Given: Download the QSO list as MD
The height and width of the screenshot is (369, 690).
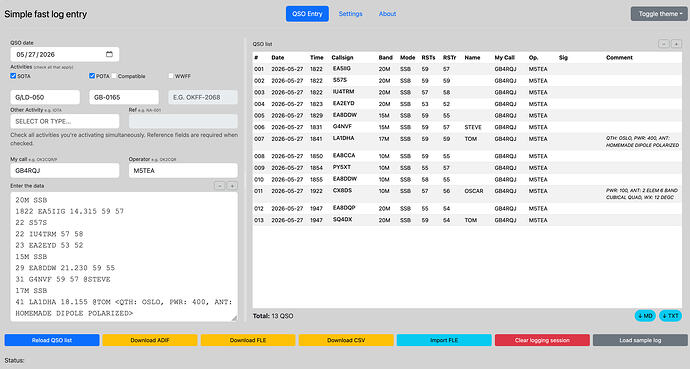Looking at the screenshot, I should (645, 316).
